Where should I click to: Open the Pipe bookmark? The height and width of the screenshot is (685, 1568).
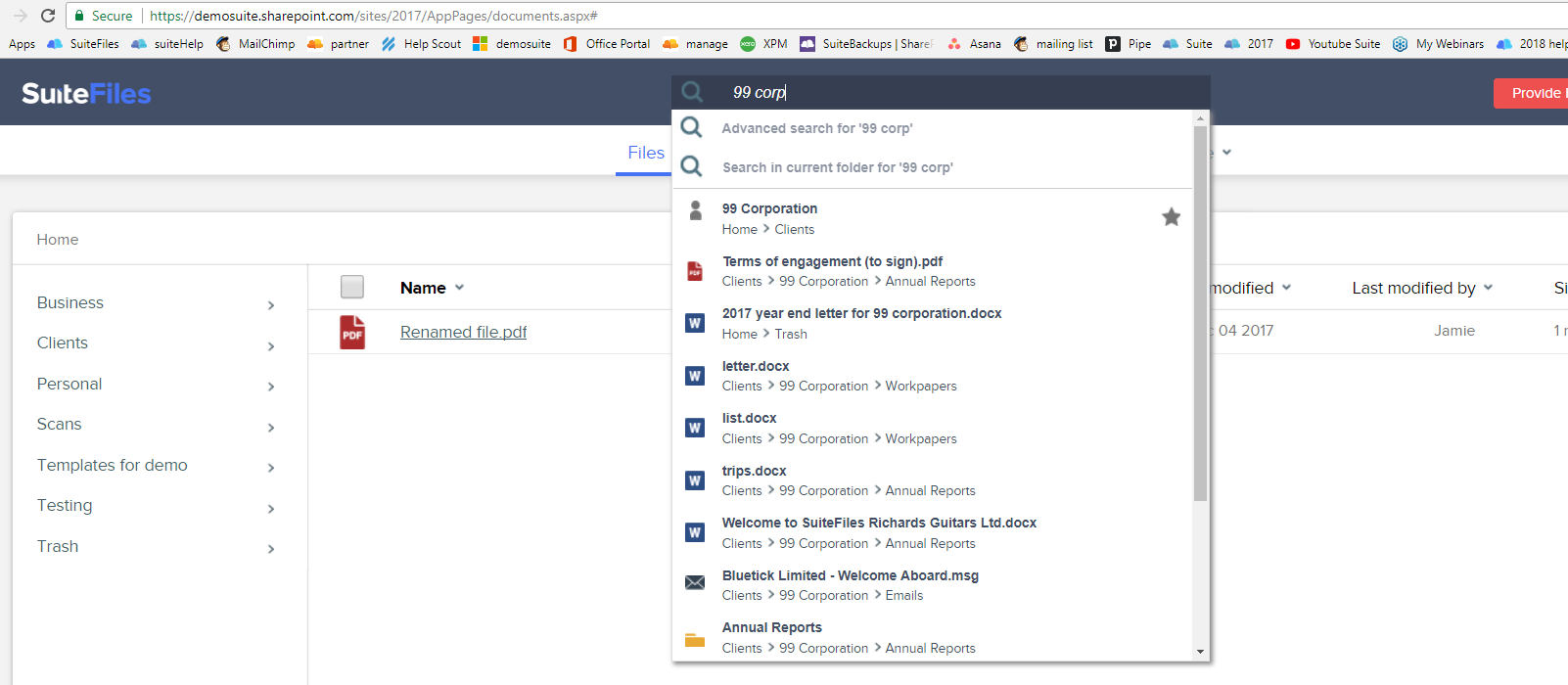tap(1129, 44)
